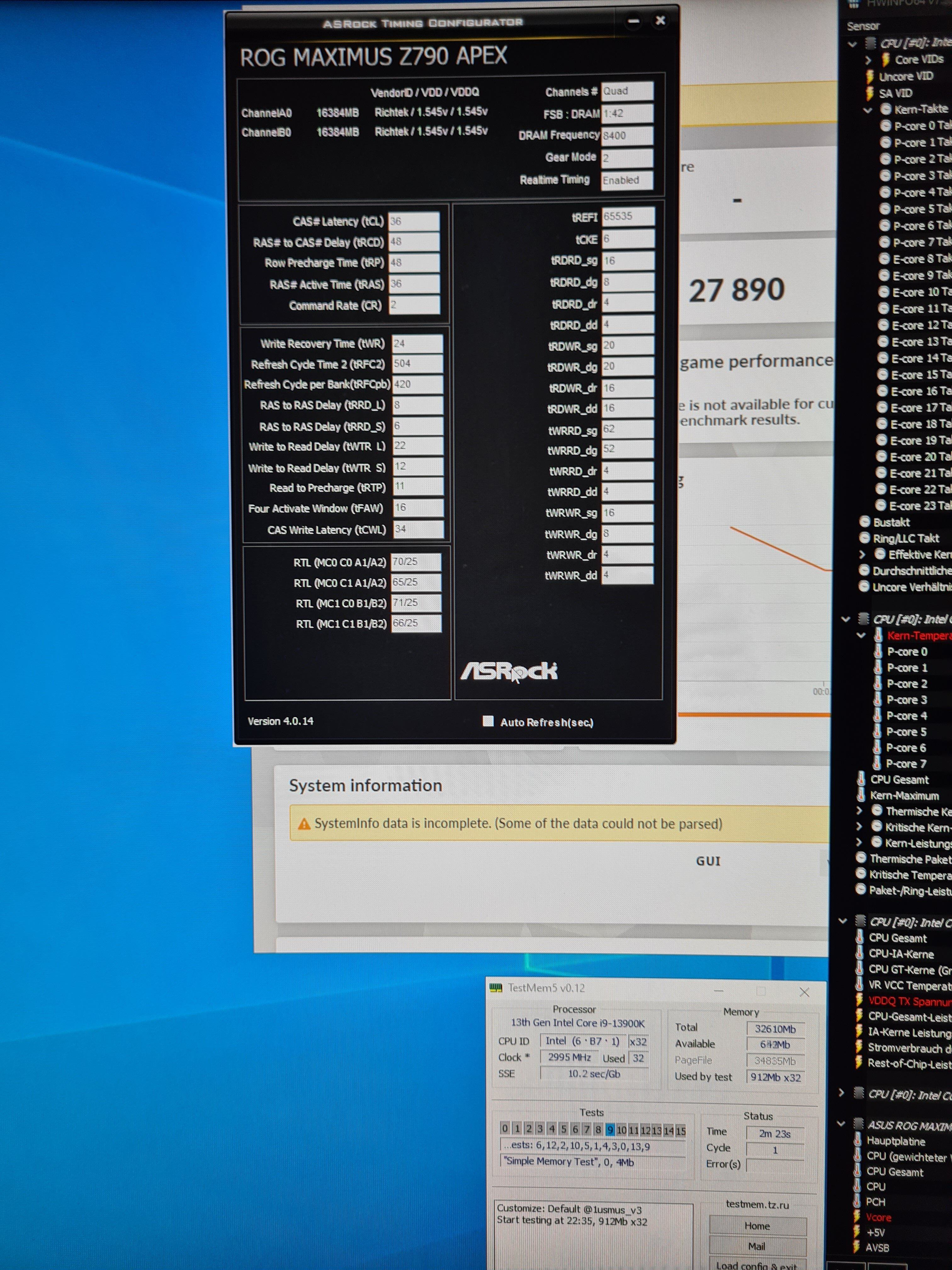
Task: Click the ASRock logo in Timing Configurator
Action: coord(509,671)
